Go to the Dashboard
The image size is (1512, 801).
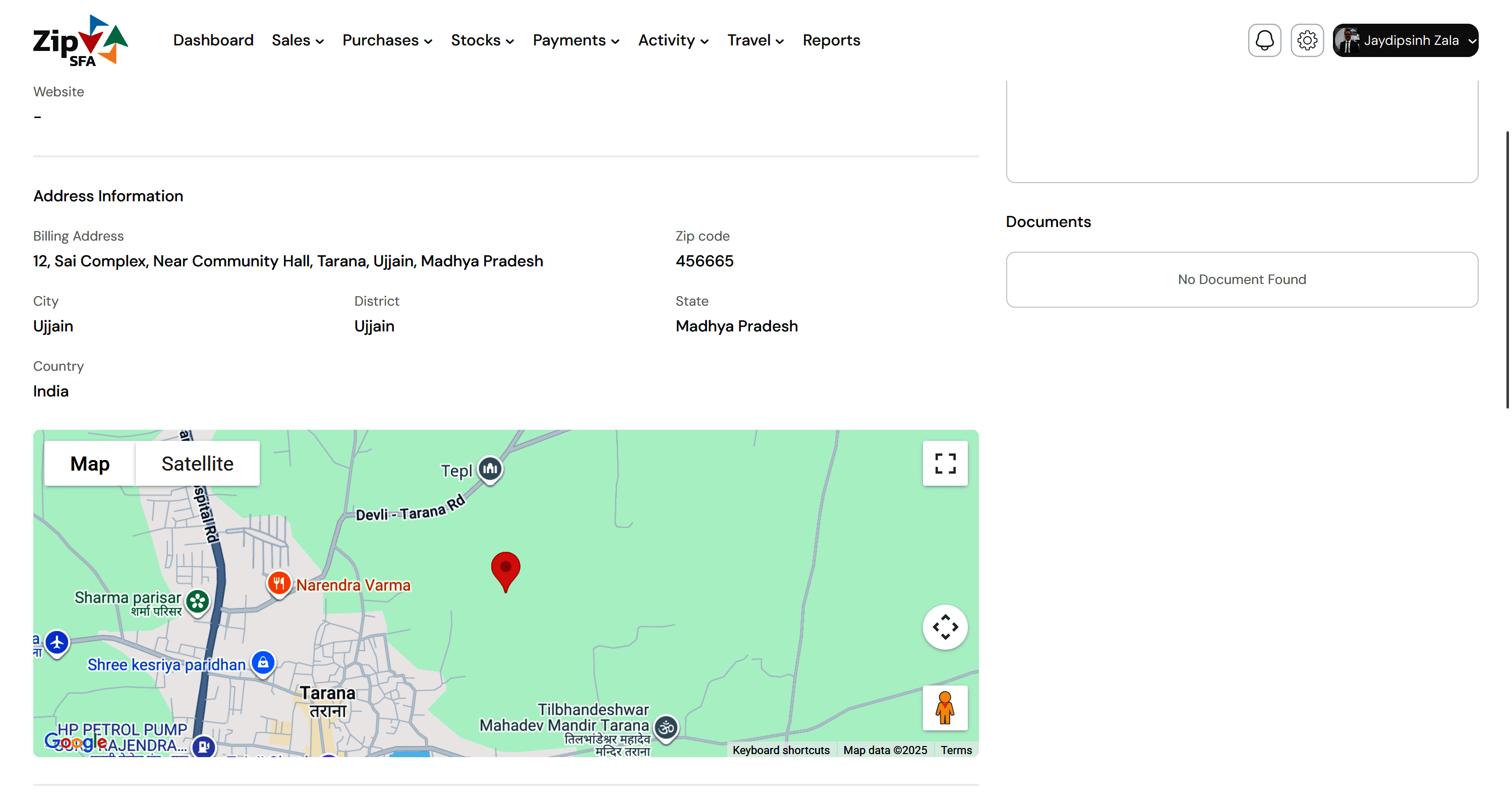point(213,40)
